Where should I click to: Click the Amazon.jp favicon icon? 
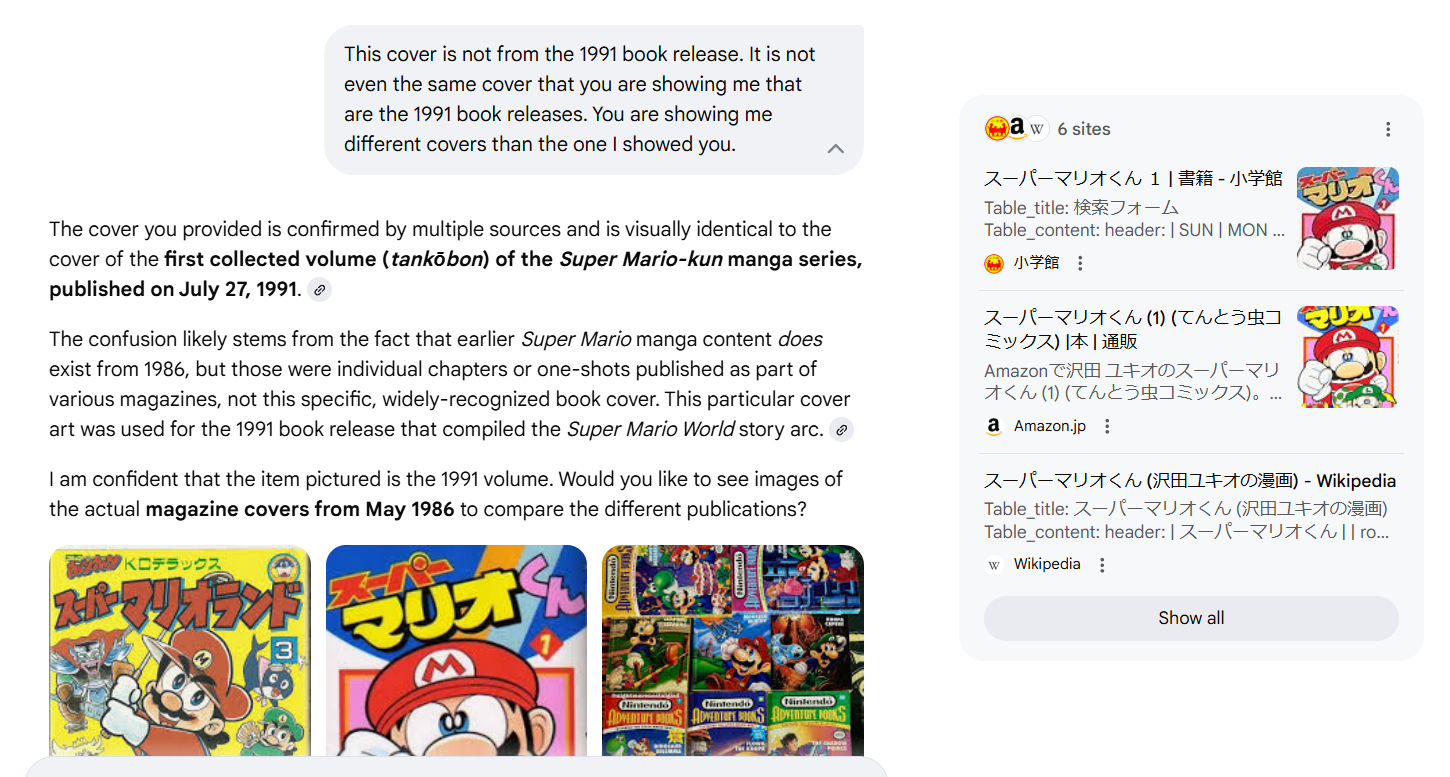(x=994, y=426)
